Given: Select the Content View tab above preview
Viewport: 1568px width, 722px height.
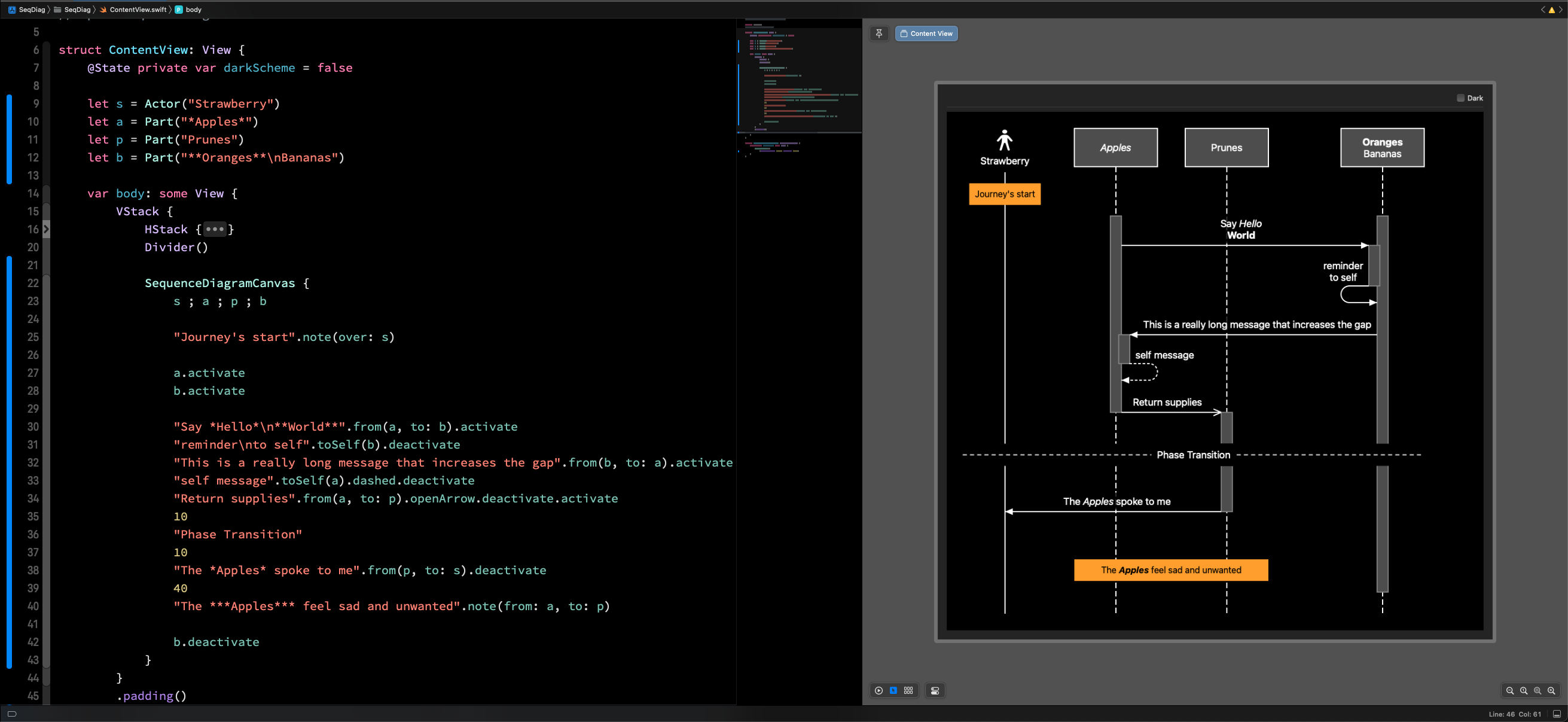Looking at the screenshot, I should point(926,33).
